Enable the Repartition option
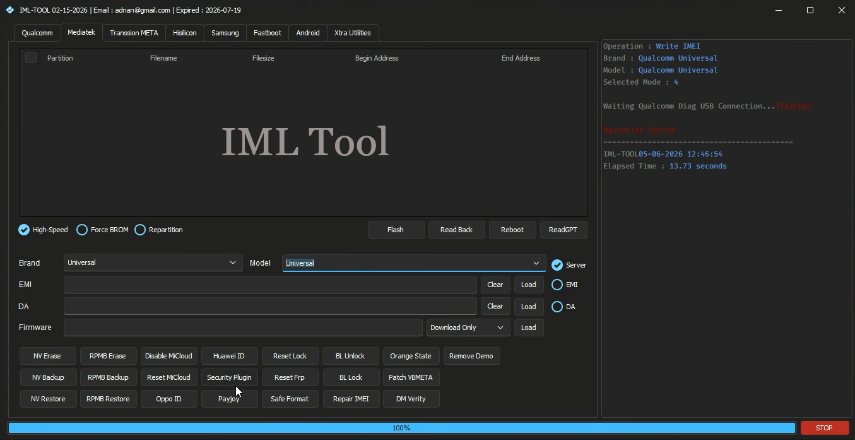Image resolution: width=855 pixels, height=440 pixels. click(159, 230)
